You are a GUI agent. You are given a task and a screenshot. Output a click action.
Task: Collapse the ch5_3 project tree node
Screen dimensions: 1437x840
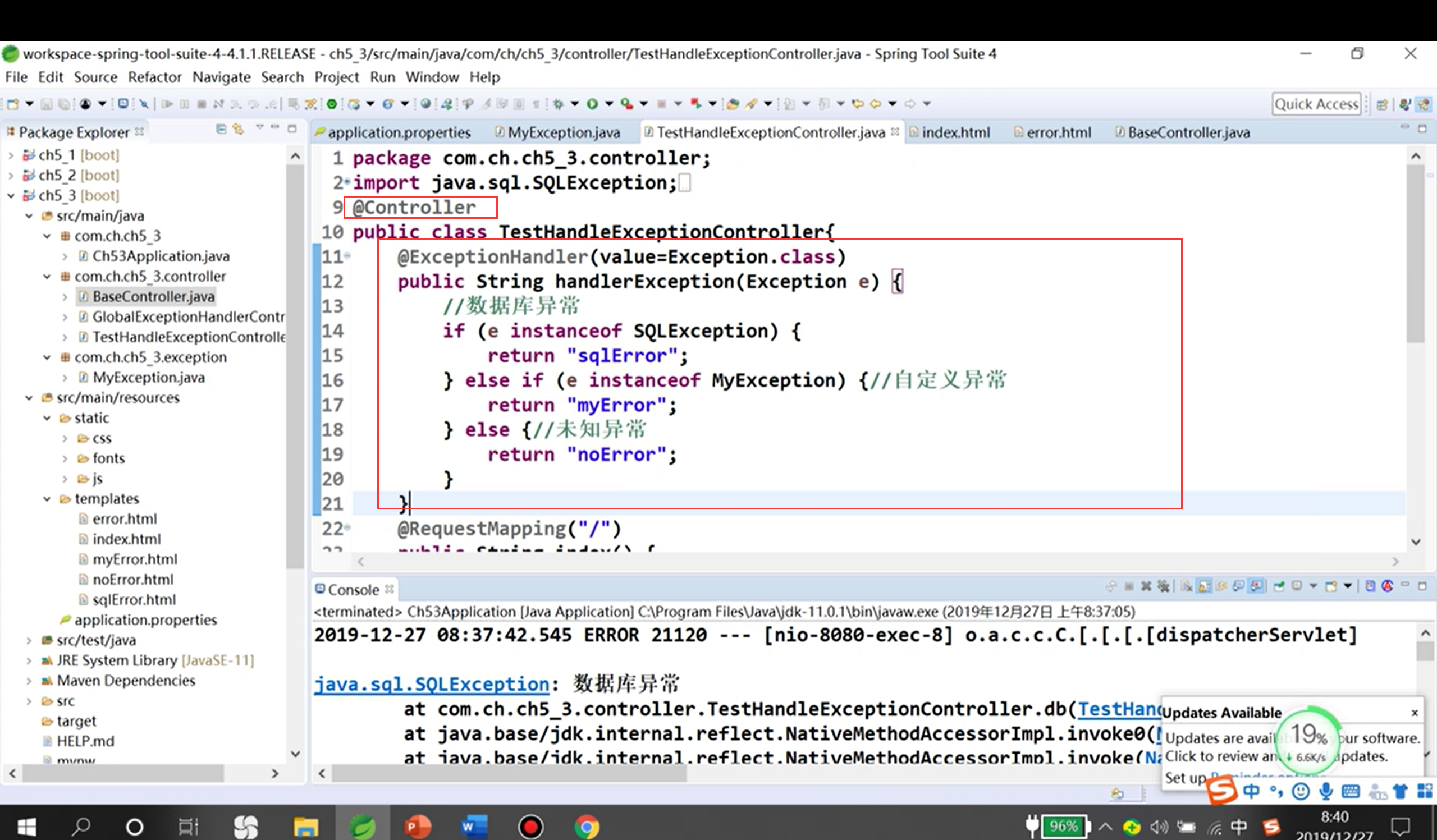[x=11, y=195]
